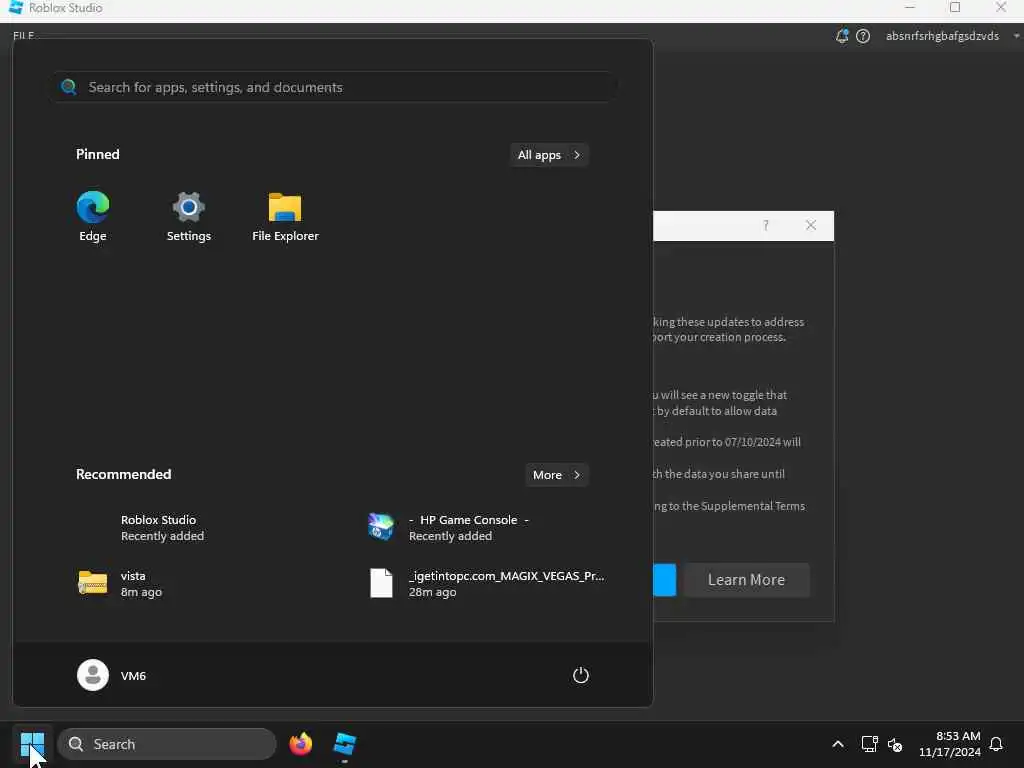Click the taskbar Search box

point(167,744)
